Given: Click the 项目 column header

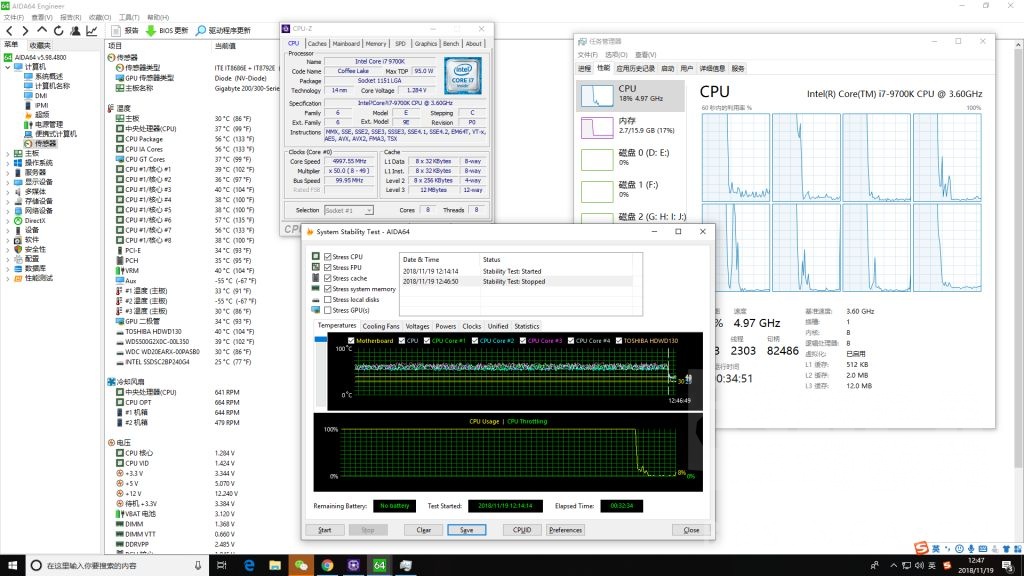Looking at the screenshot, I should (x=115, y=46).
